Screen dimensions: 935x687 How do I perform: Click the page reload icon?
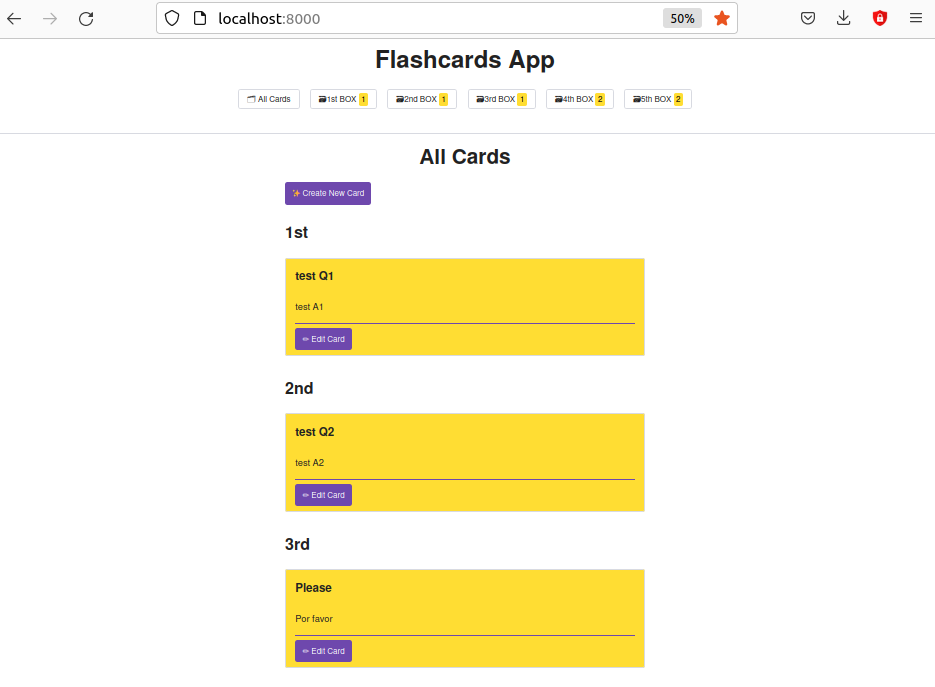click(x=85, y=18)
